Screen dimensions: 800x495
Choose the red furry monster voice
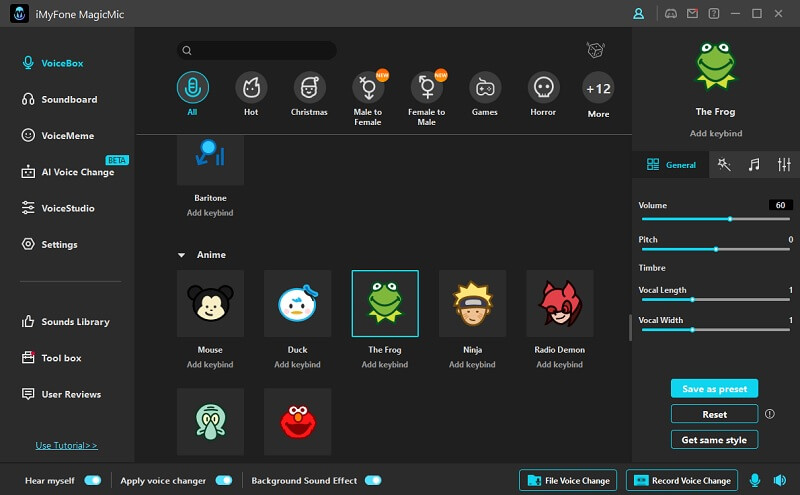[x=297, y=422]
